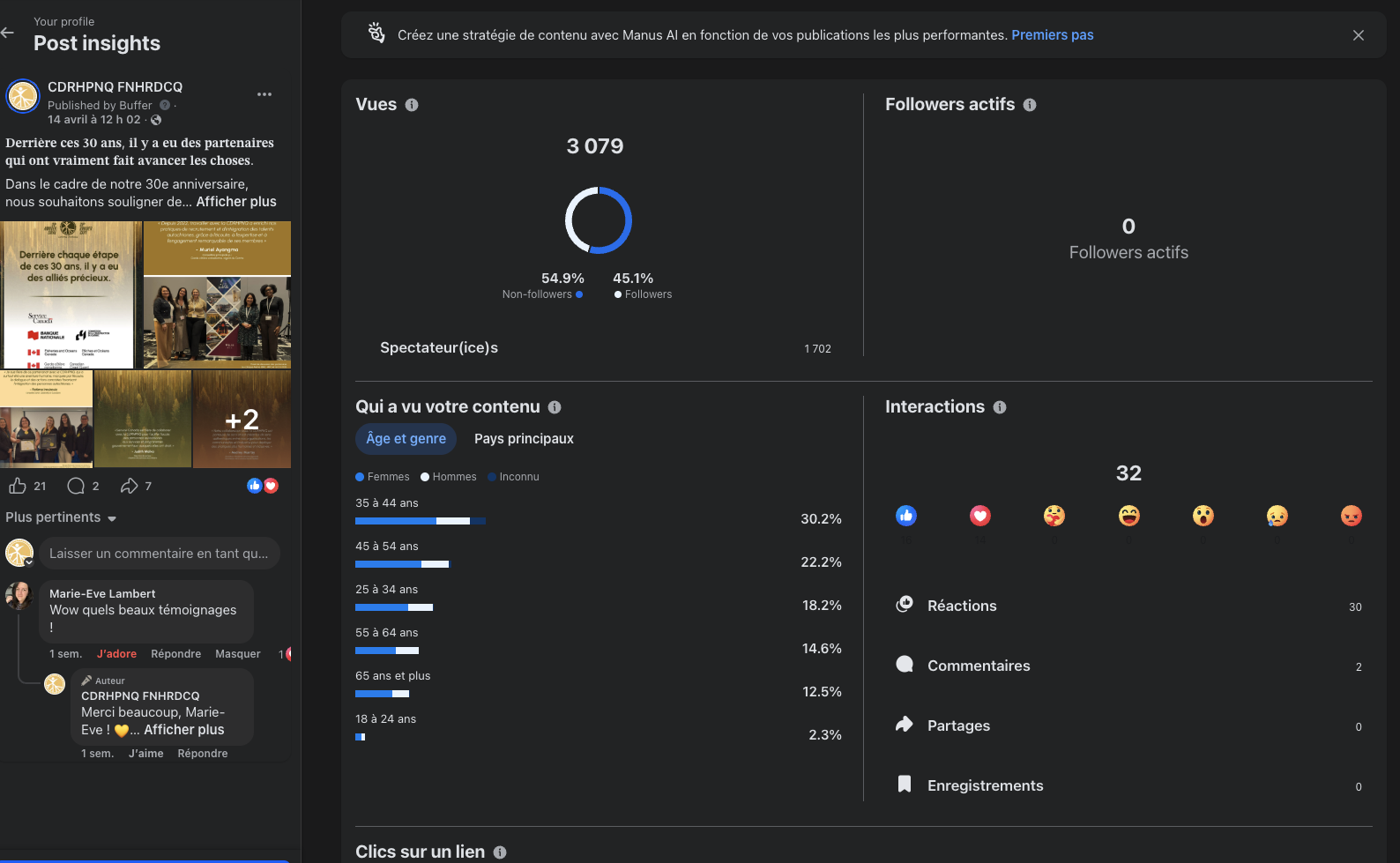Open the Clics sur un lien info icon
1400x863 pixels.
click(x=500, y=852)
